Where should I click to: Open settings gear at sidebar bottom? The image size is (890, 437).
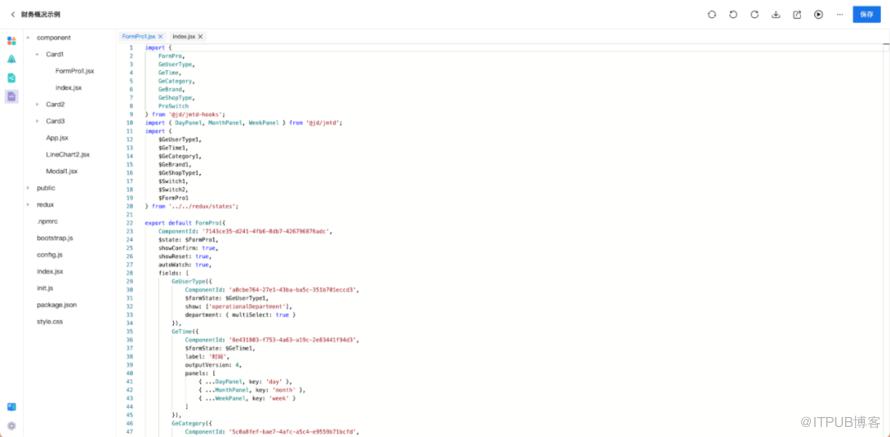point(11,426)
